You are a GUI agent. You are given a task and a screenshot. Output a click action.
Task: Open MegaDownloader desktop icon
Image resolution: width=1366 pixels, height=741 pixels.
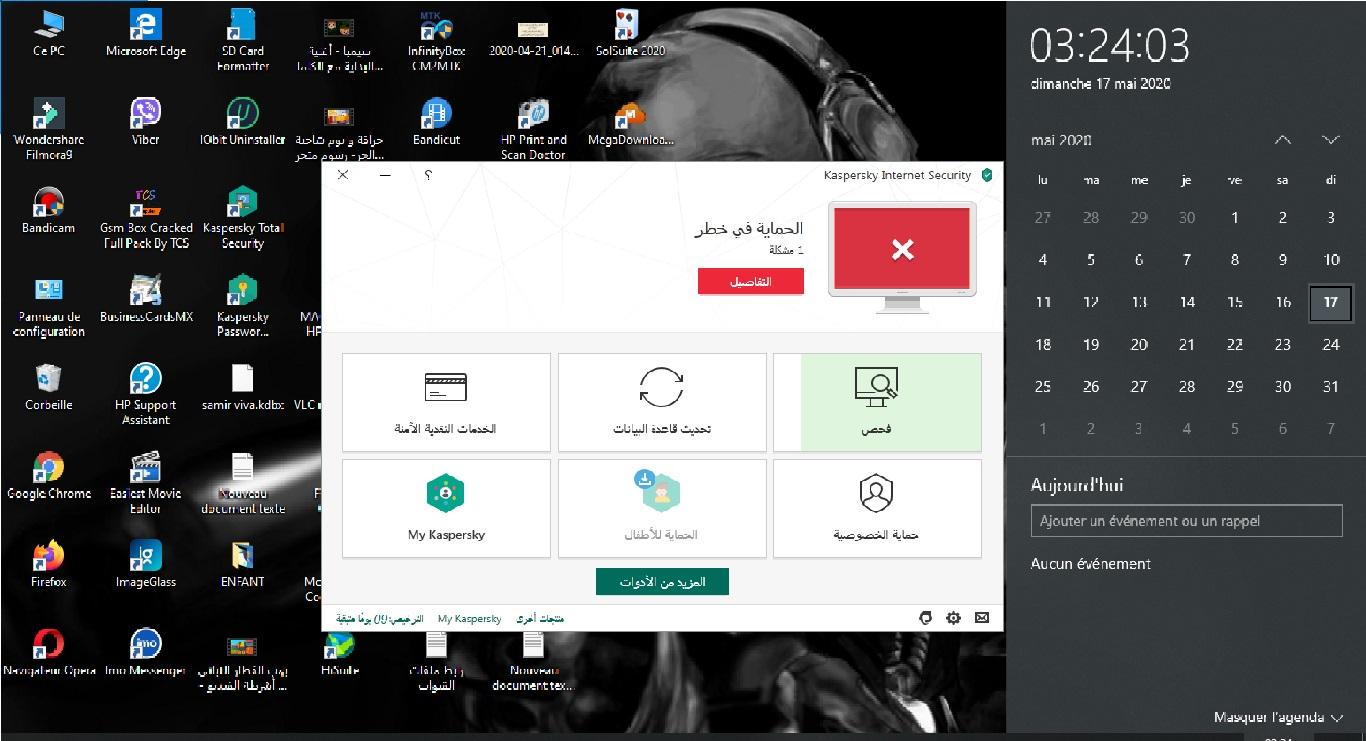click(x=630, y=122)
